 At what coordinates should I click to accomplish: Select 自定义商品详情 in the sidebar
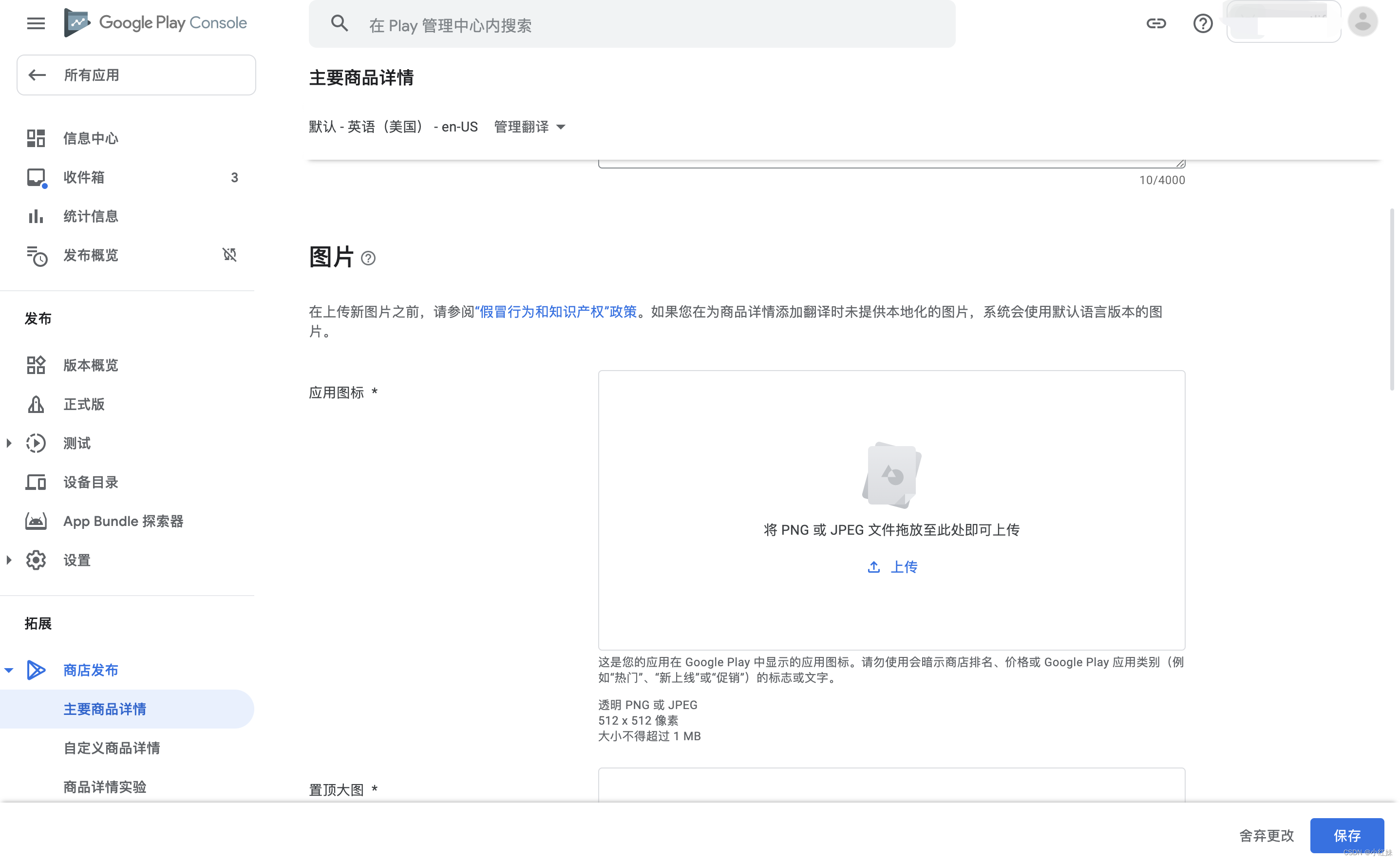point(112,748)
